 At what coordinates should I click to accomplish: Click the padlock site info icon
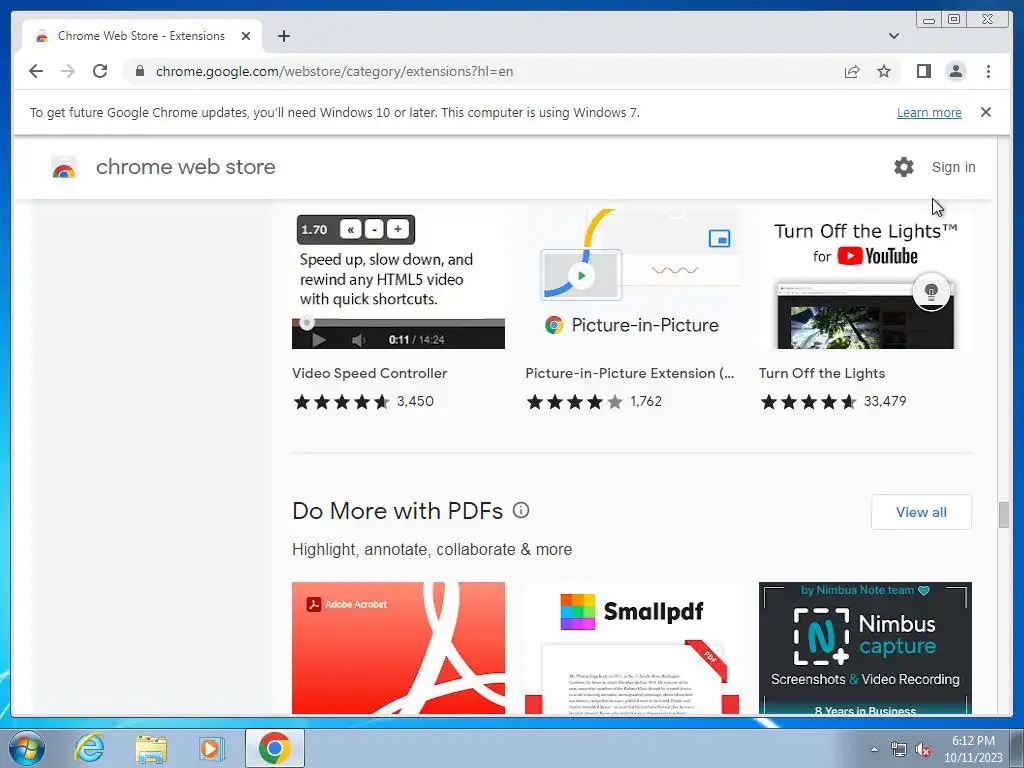pyautogui.click(x=139, y=71)
